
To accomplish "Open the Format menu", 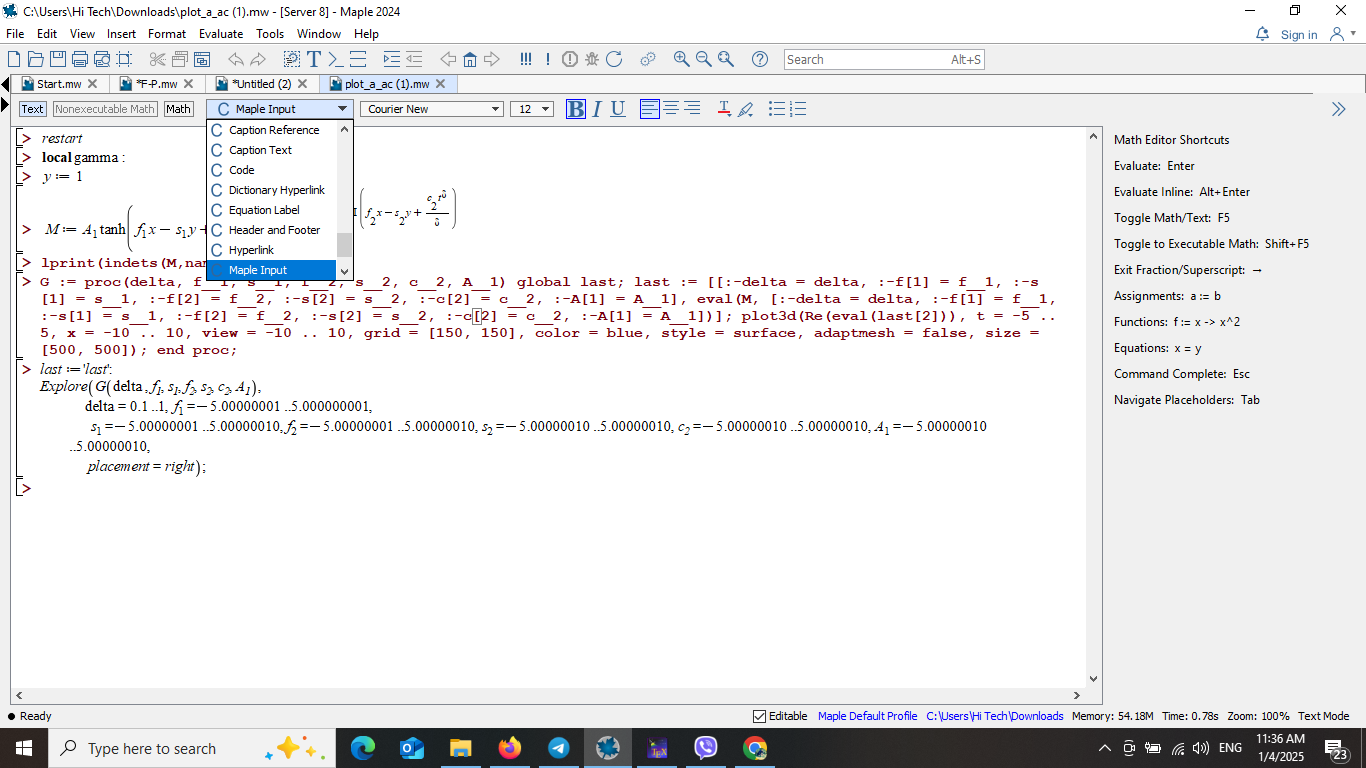I will coord(167,34).
